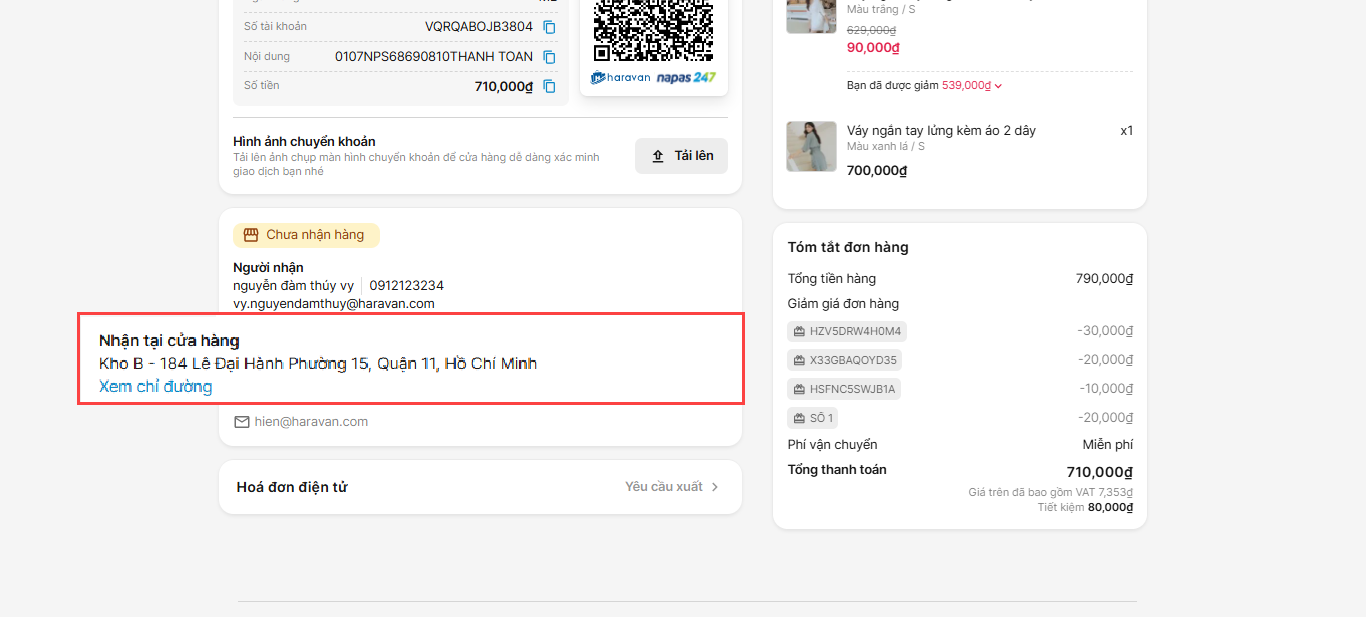Click the Tóm tắt đơn hàng heading
The width and height of the screenshot is (1366, 617).
coord(848,248)
